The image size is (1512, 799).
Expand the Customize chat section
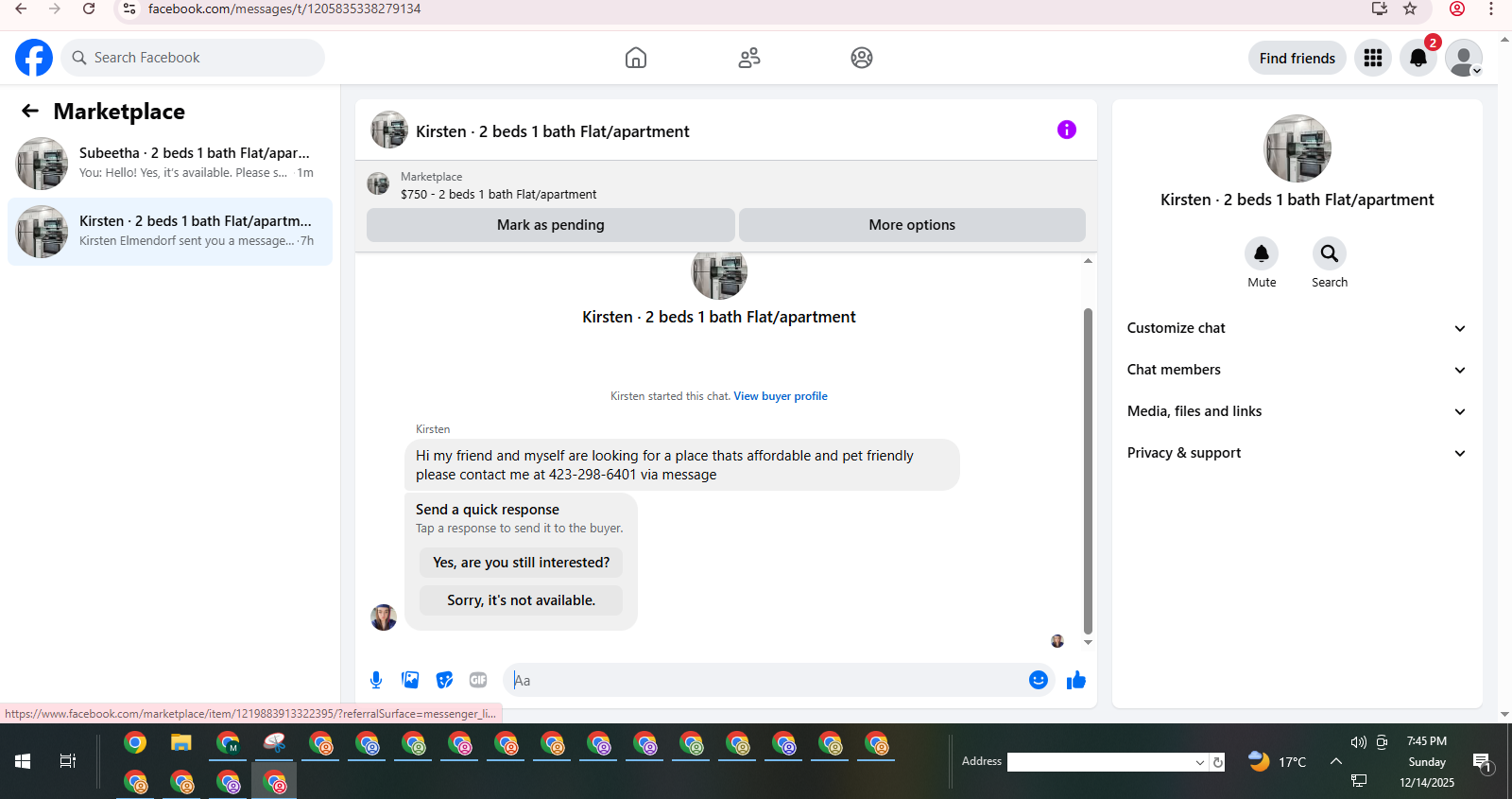pos(1297,328)
